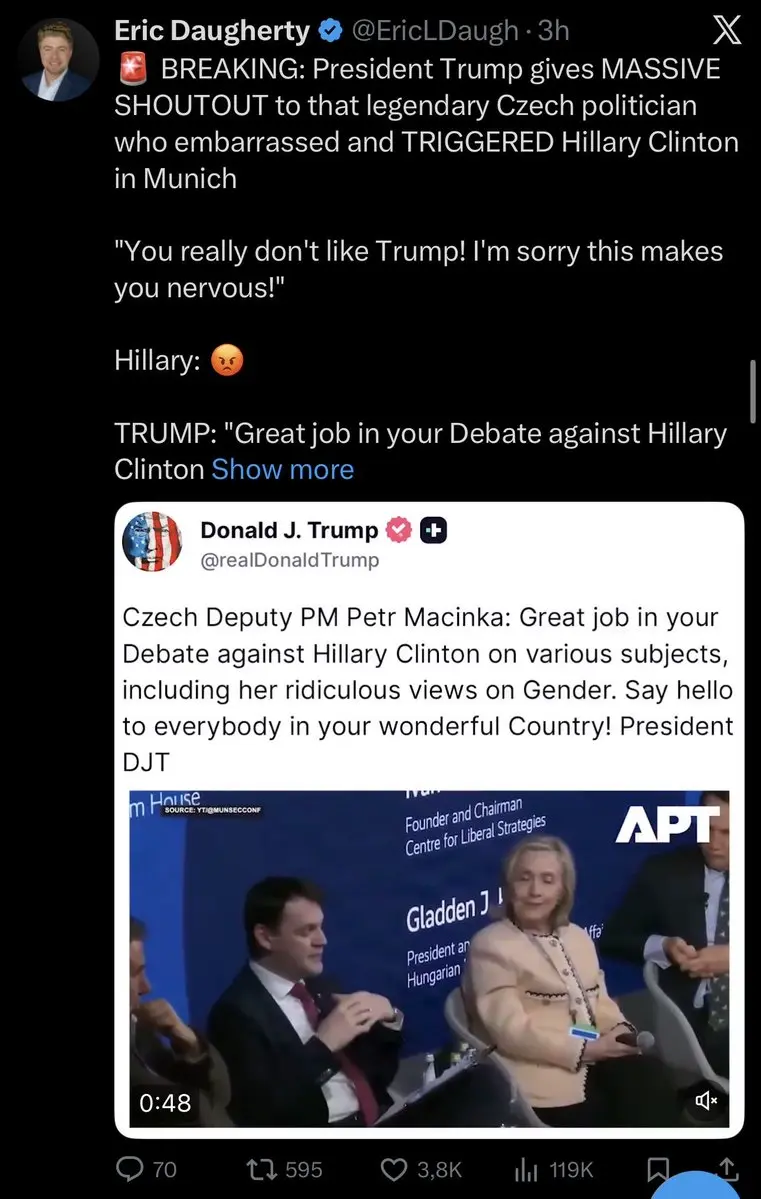Click Eric Daugherty's blue verified badge

click(330, 31)
